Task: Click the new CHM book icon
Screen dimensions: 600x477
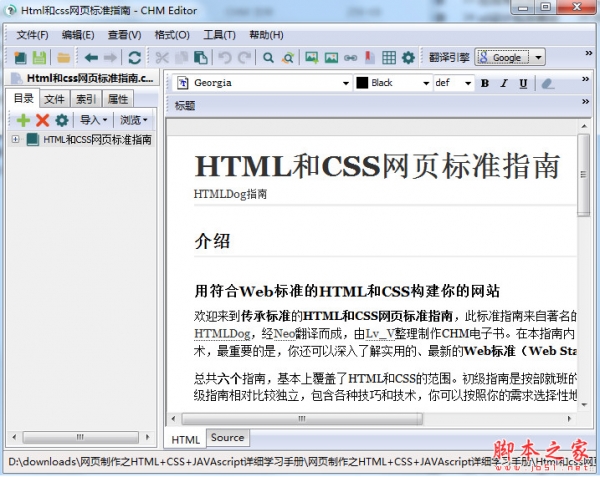Action: (20, 58)
